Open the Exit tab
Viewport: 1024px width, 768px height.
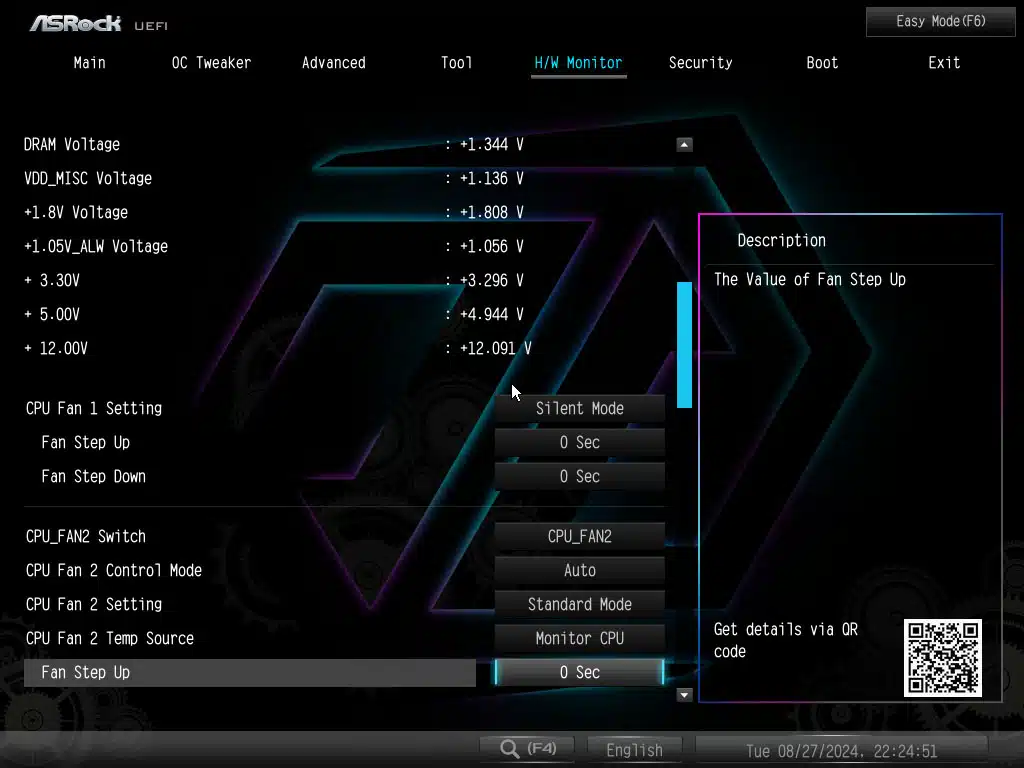tap(944, 63)
